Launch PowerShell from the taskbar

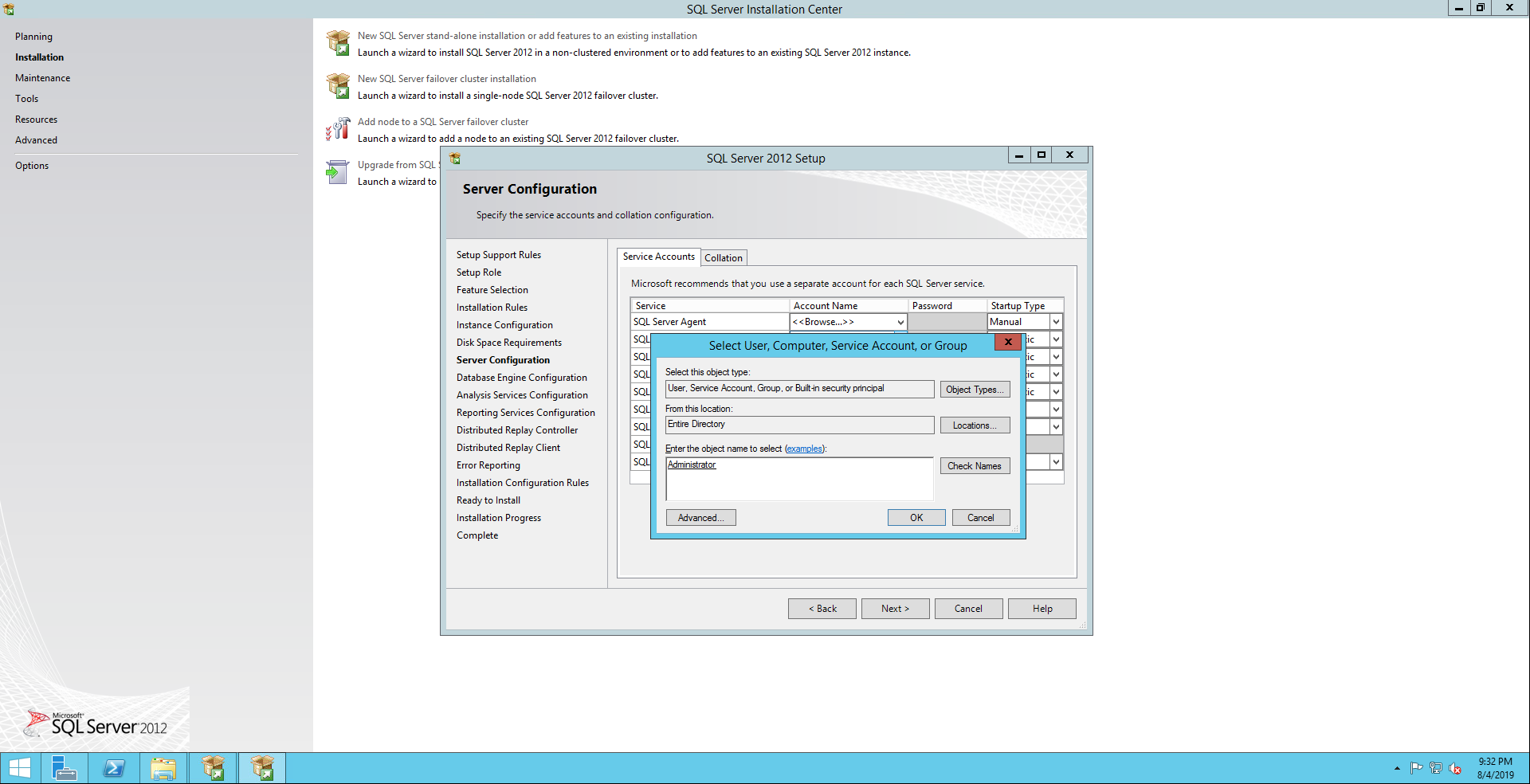click(114, 768)
